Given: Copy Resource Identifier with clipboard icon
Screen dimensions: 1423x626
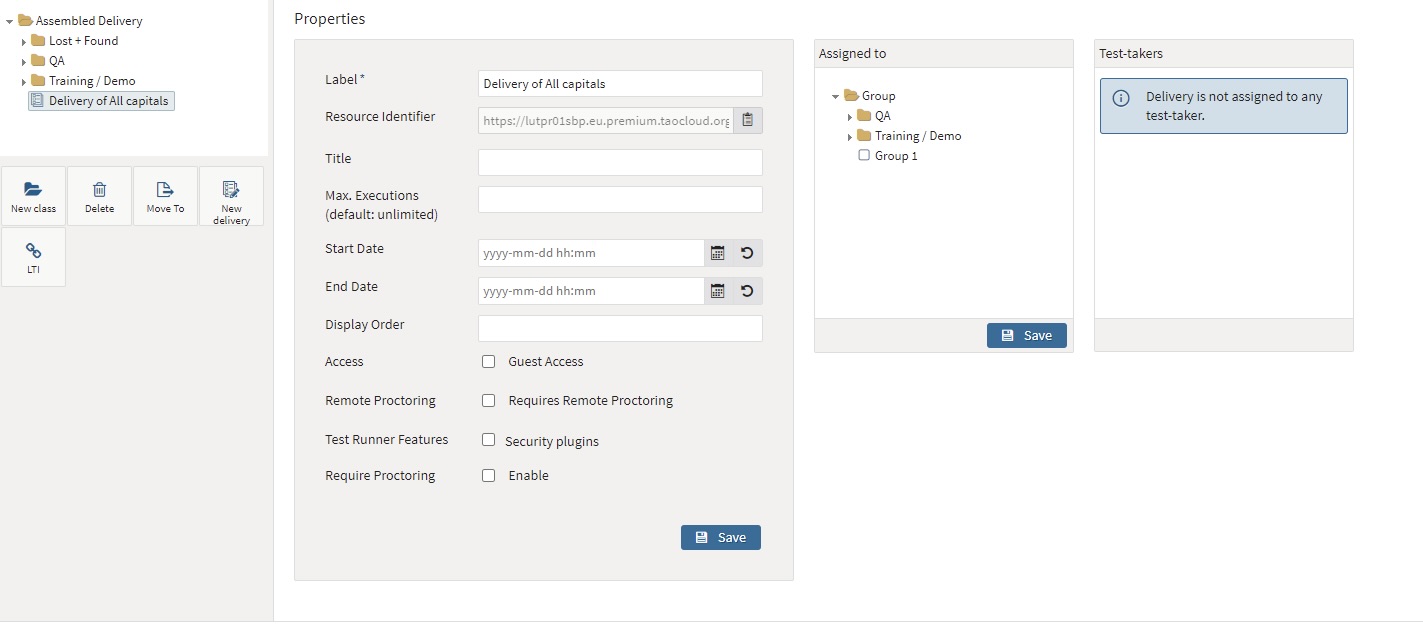Looking at the screenshot, I should click(x=747, y=121).
